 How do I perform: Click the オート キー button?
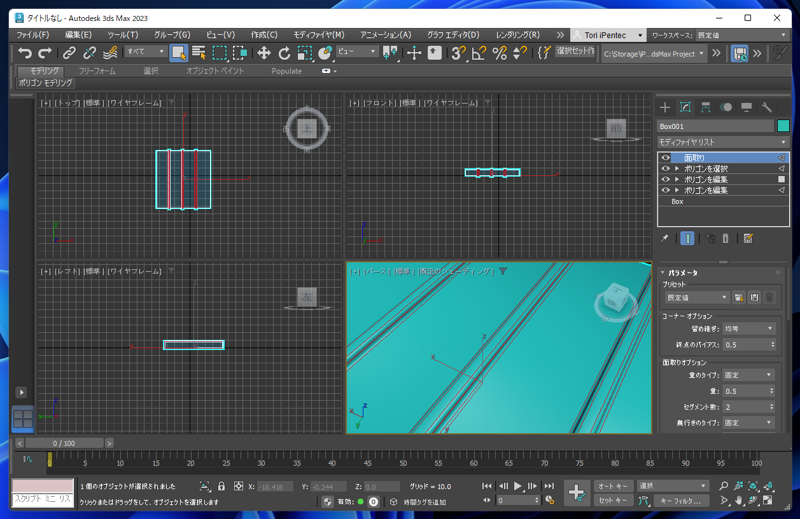coord(613,486)
